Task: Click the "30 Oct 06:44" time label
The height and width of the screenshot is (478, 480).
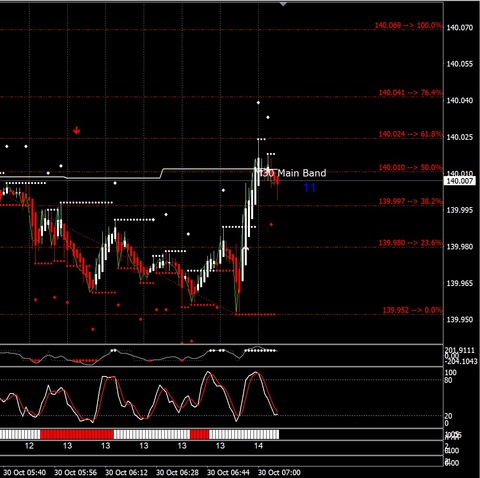Action: [x=229, y=472]
